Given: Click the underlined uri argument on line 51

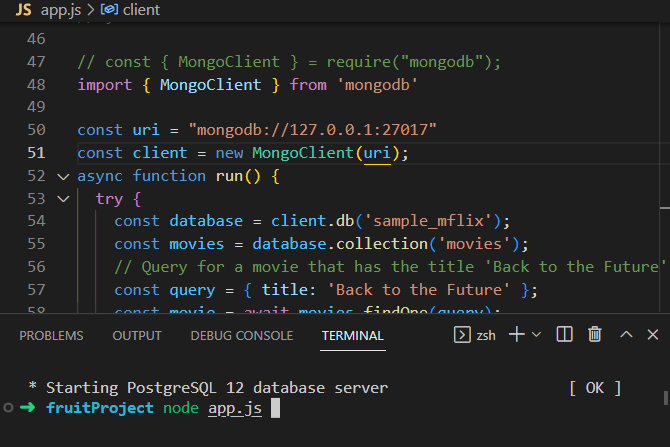Looking at the screenshot, I should pyautogui.click(x=377, y=153).
